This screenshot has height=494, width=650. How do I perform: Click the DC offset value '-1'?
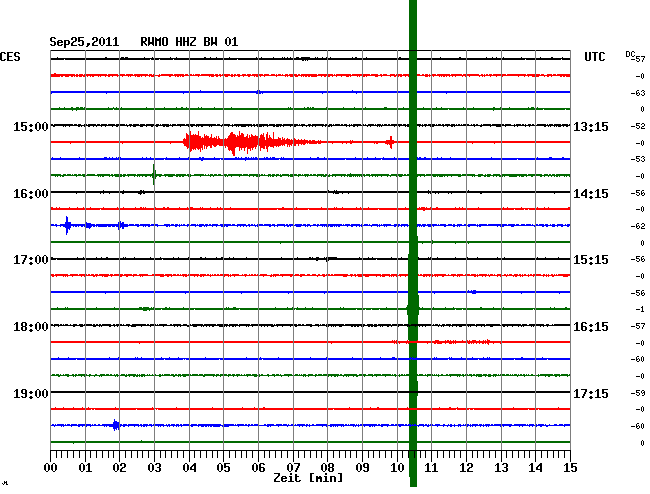click(640, 309)
